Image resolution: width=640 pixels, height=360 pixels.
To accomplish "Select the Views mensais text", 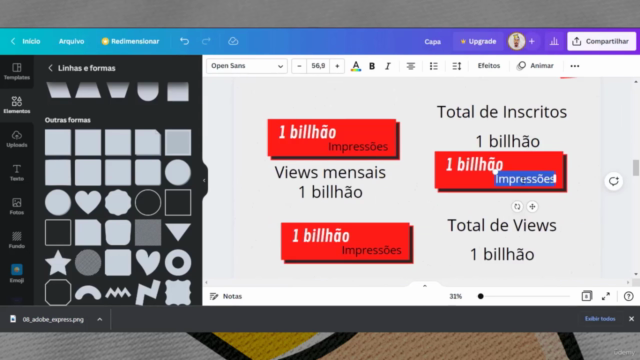I will click(330, 172).
